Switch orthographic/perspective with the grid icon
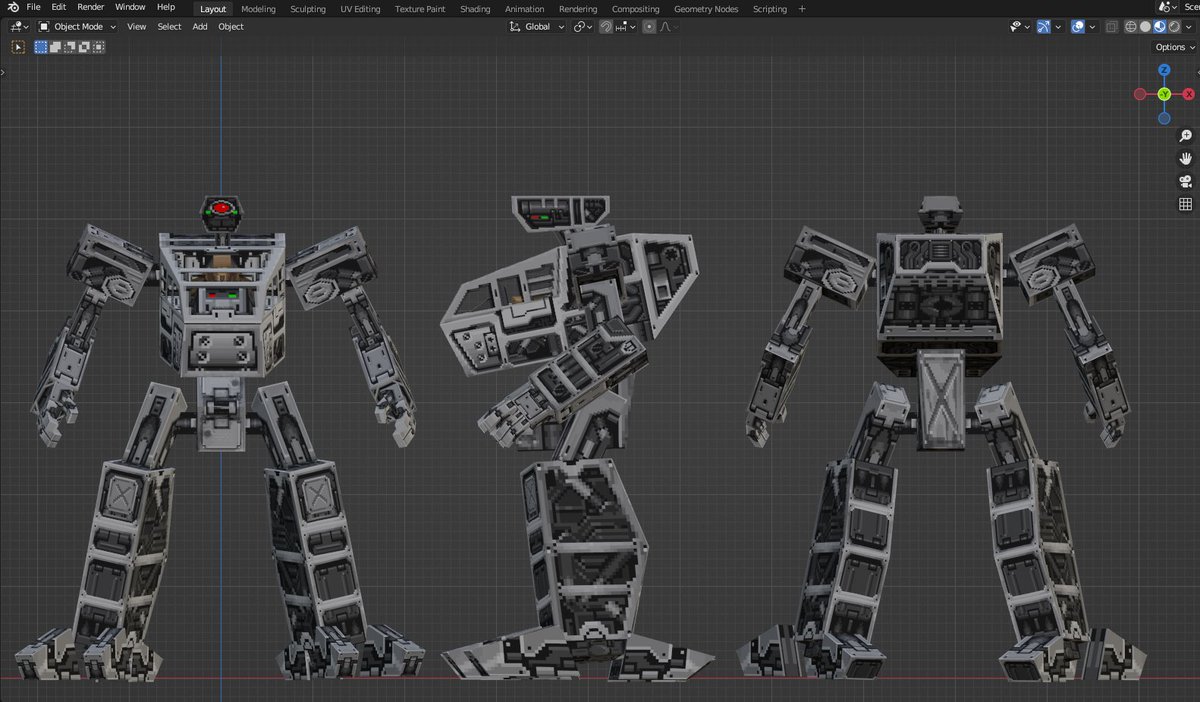This screenshot has width=1200, height=702. (1185, 204)
